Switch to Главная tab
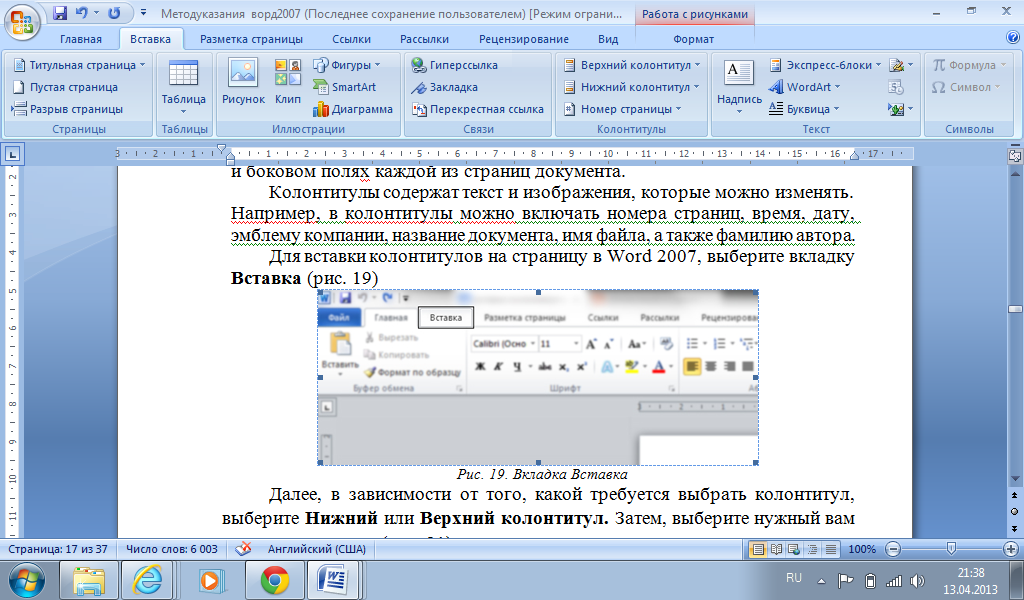Image resolution: width=1024 pixels, height=600 pixels. click(81, 39)
